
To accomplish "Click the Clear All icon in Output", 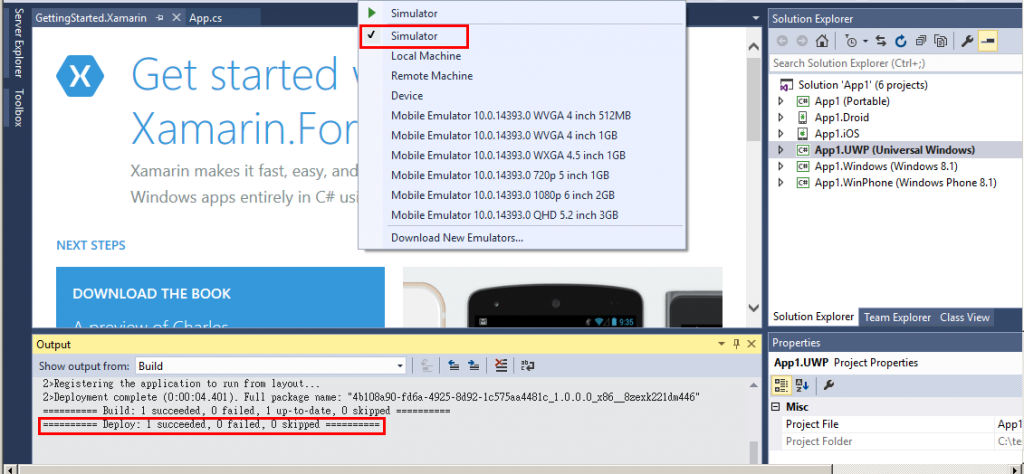I will (x=500, y=366).
